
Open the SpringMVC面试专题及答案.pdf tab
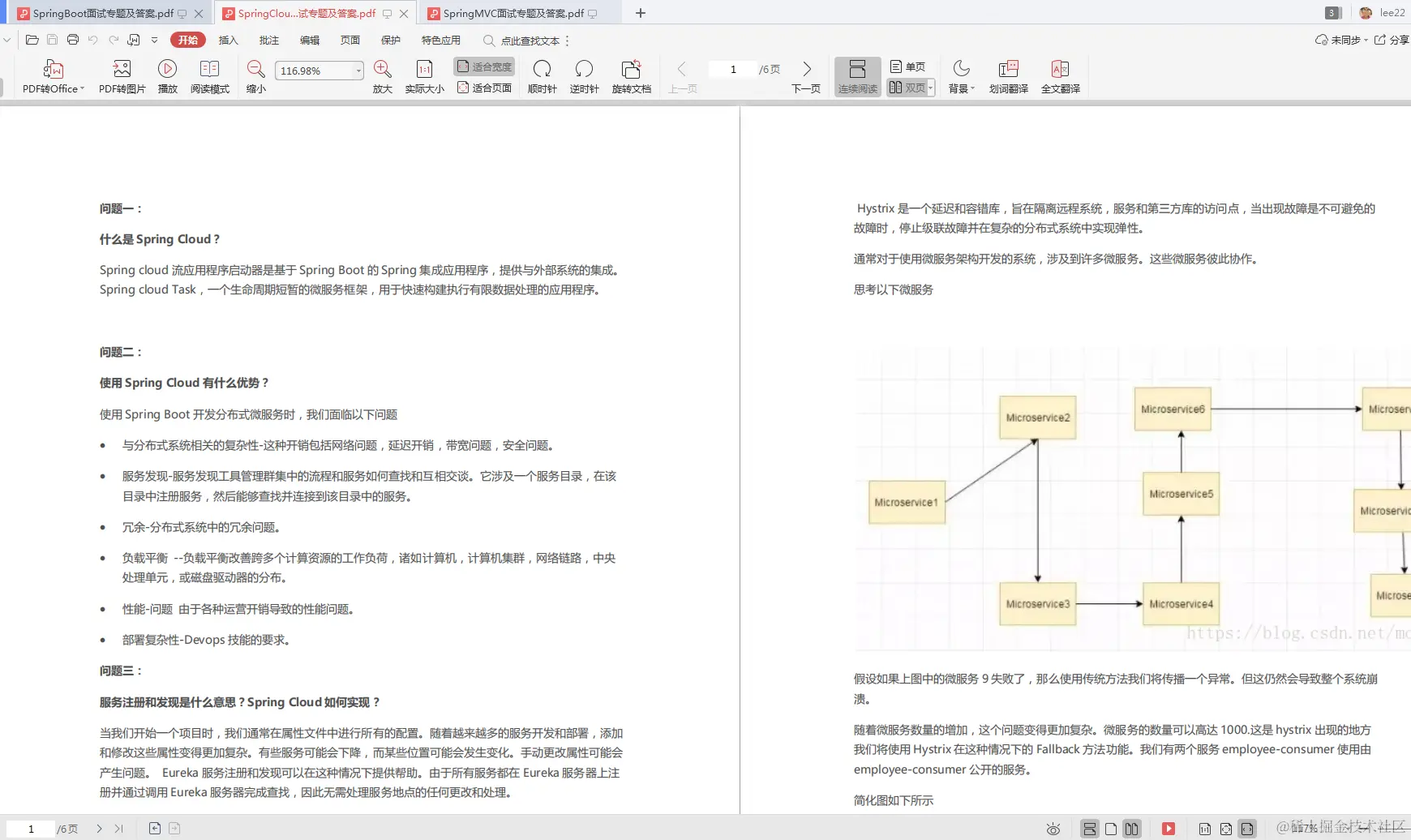coord(511,13)
